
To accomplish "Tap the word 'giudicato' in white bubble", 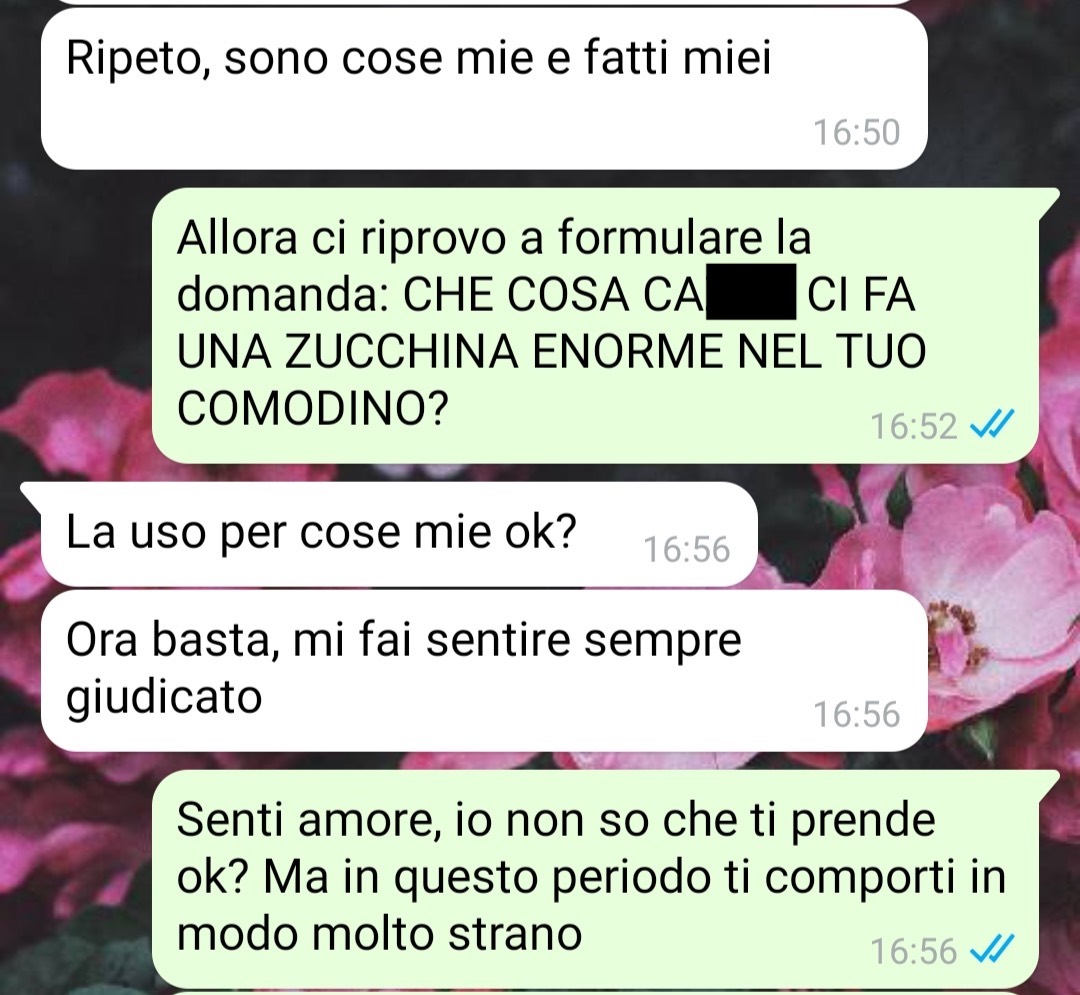I will 164,698.
